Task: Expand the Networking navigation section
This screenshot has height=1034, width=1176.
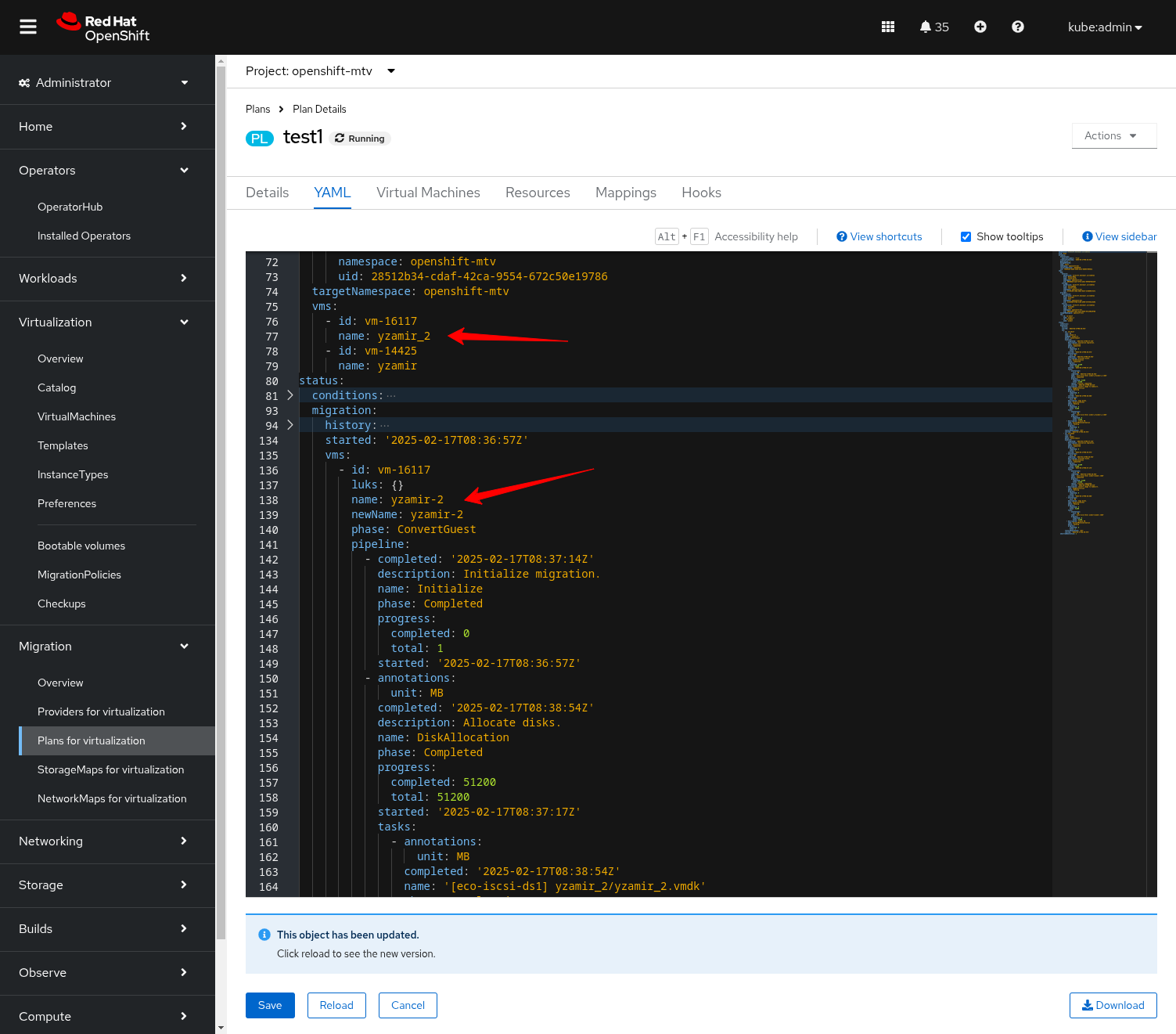Action: 107,841
